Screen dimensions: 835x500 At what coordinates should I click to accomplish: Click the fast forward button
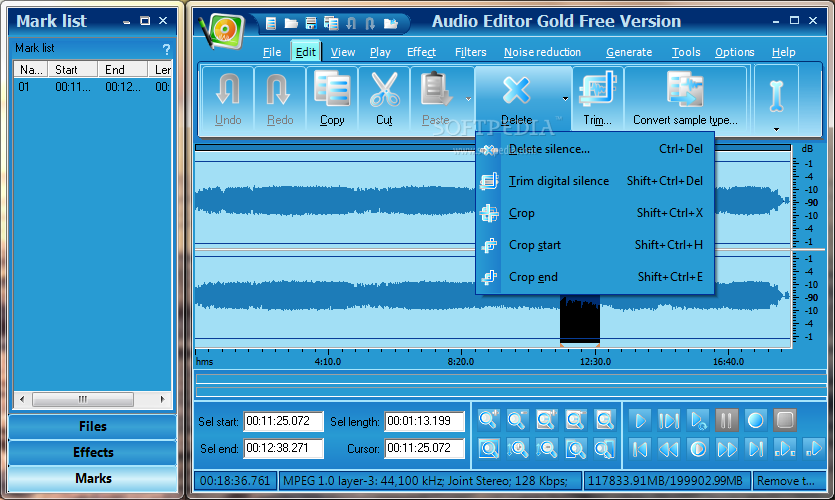(726, 448)
